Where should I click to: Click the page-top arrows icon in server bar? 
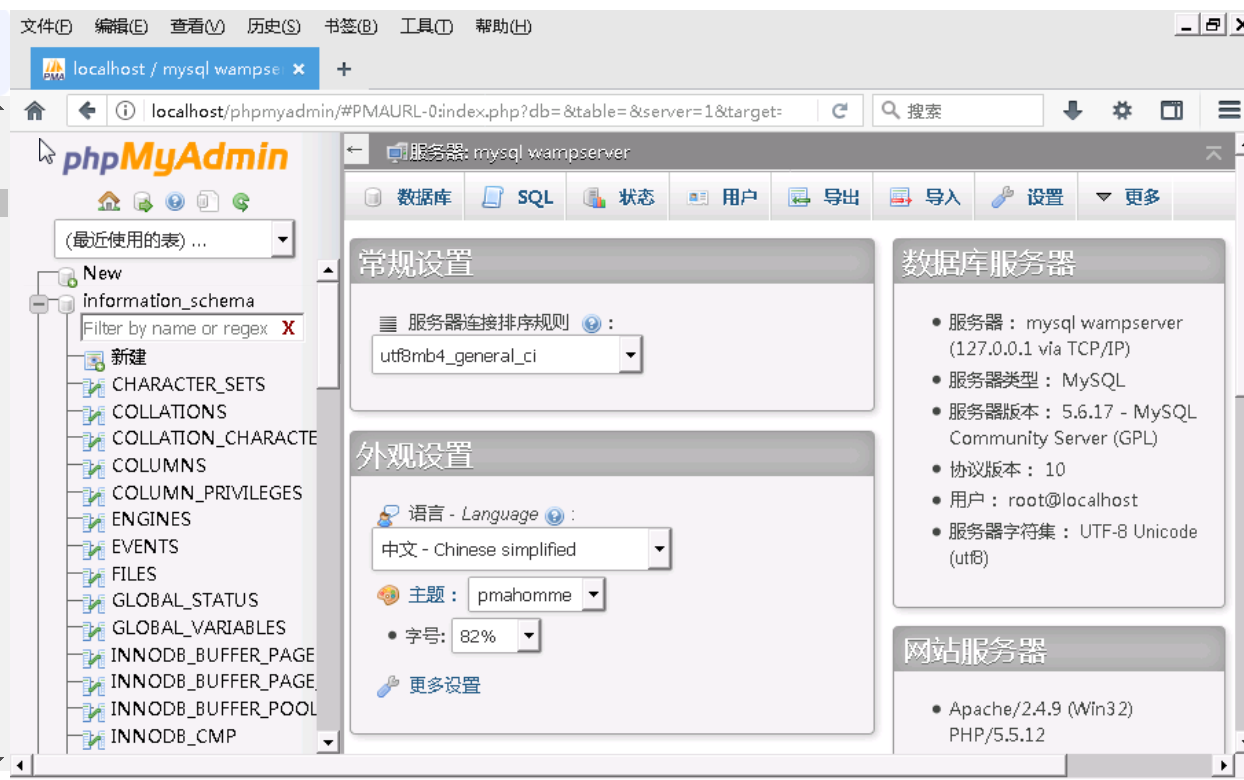(1213, 153)
